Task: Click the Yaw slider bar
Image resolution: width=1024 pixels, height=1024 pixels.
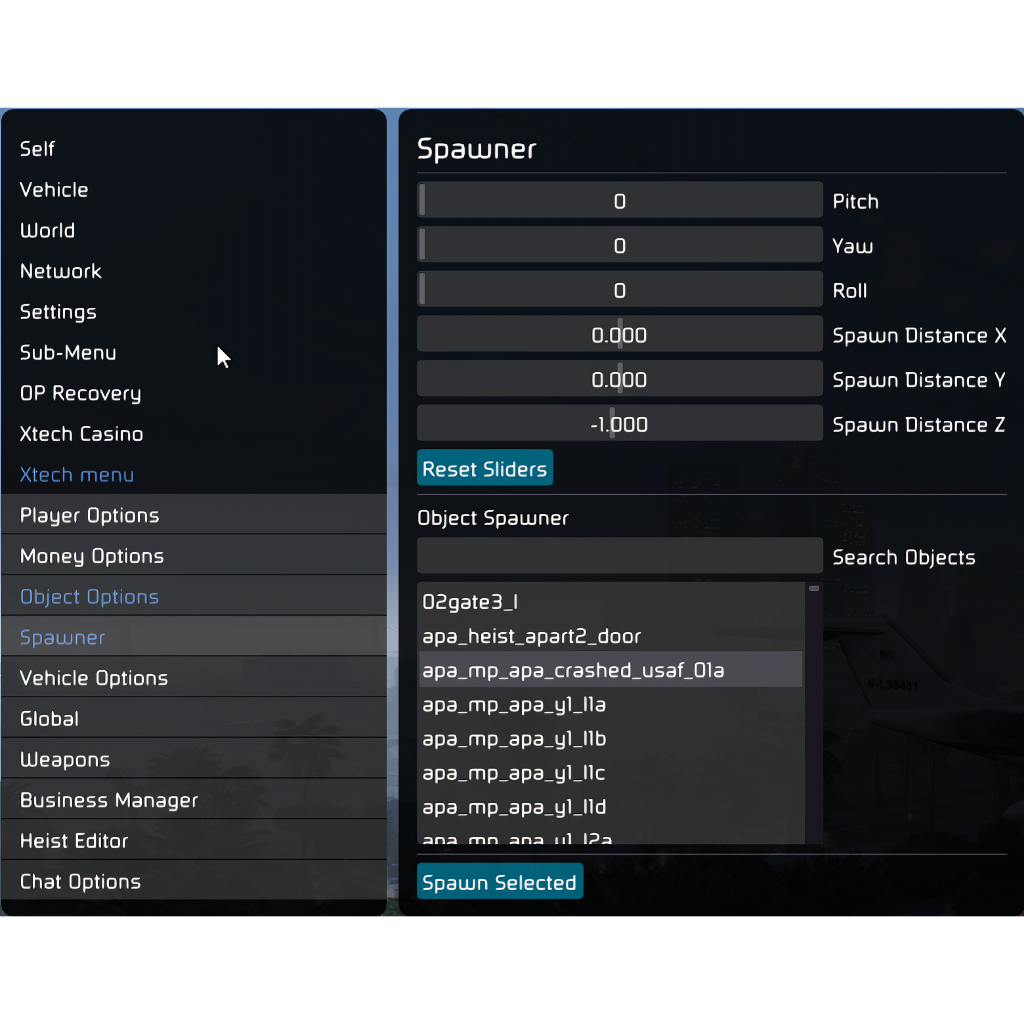Action: [x=619, y=246]
